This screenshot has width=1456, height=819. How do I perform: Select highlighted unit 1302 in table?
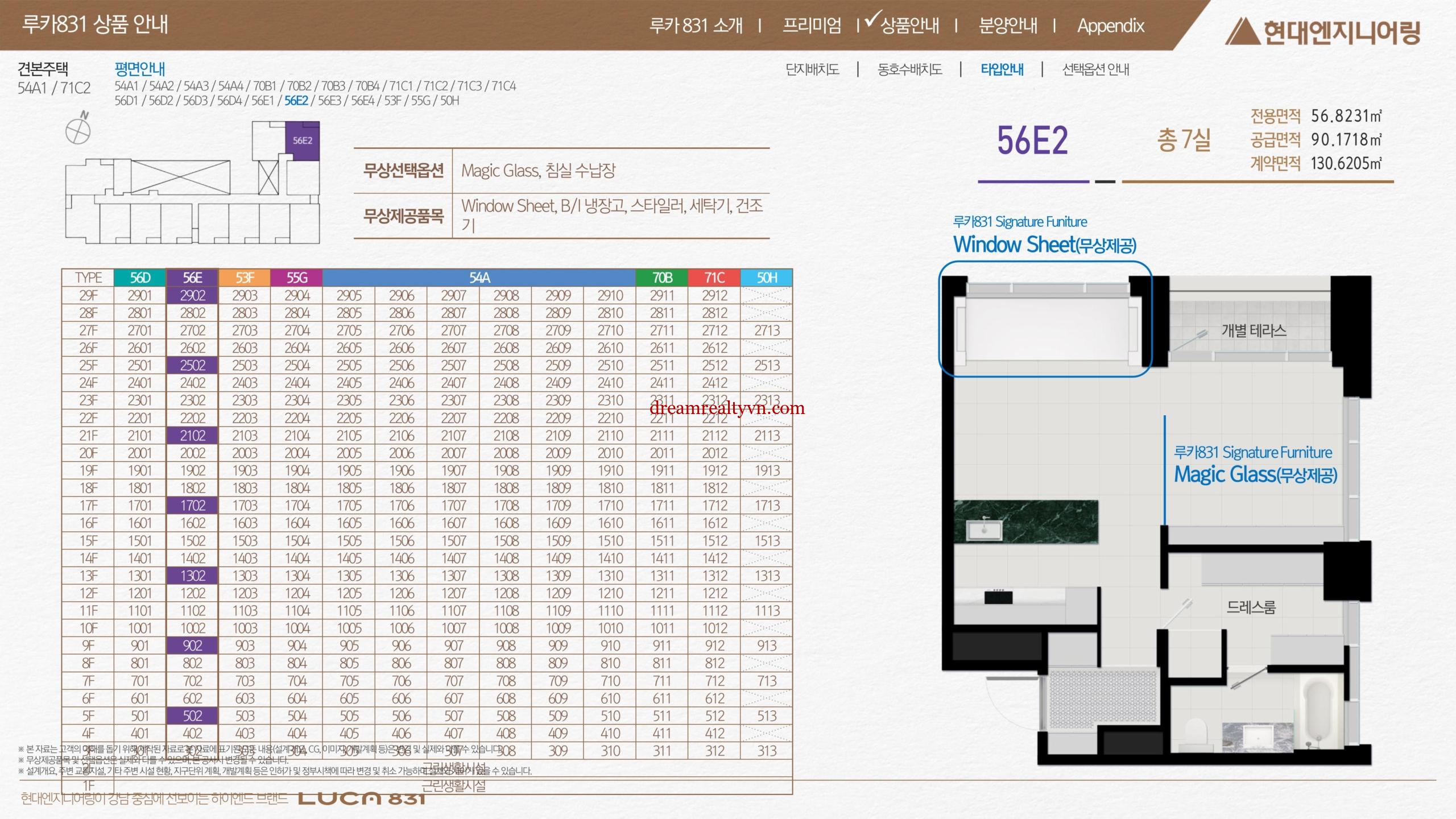(192, 576)
